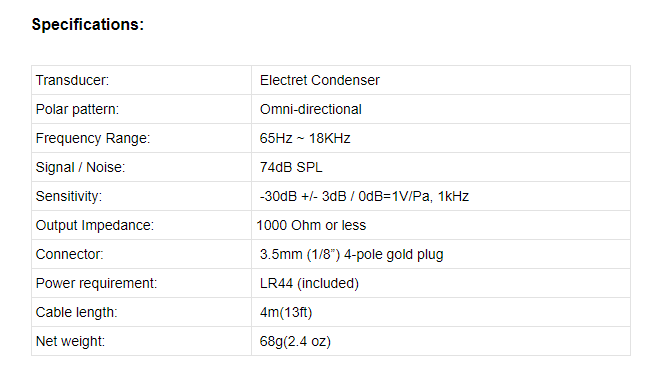The height and width of the screenshot is (376, 658).
Task: Click the Specifications heading
Action: 88,25
